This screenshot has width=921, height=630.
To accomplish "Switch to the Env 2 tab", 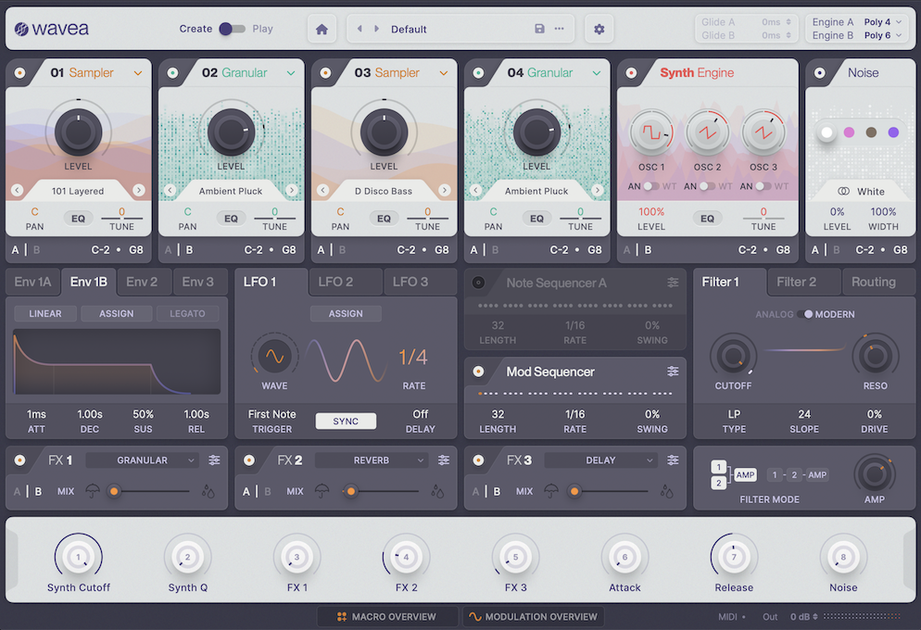I will click(142, 282).
